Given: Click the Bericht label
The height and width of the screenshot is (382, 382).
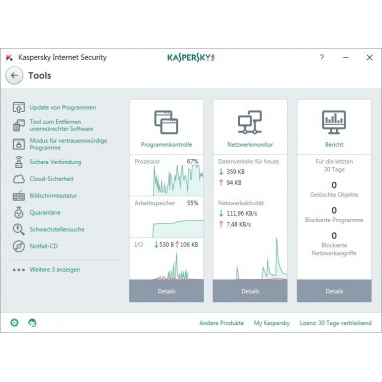Looking at the screenshot, I should point(334,145).
